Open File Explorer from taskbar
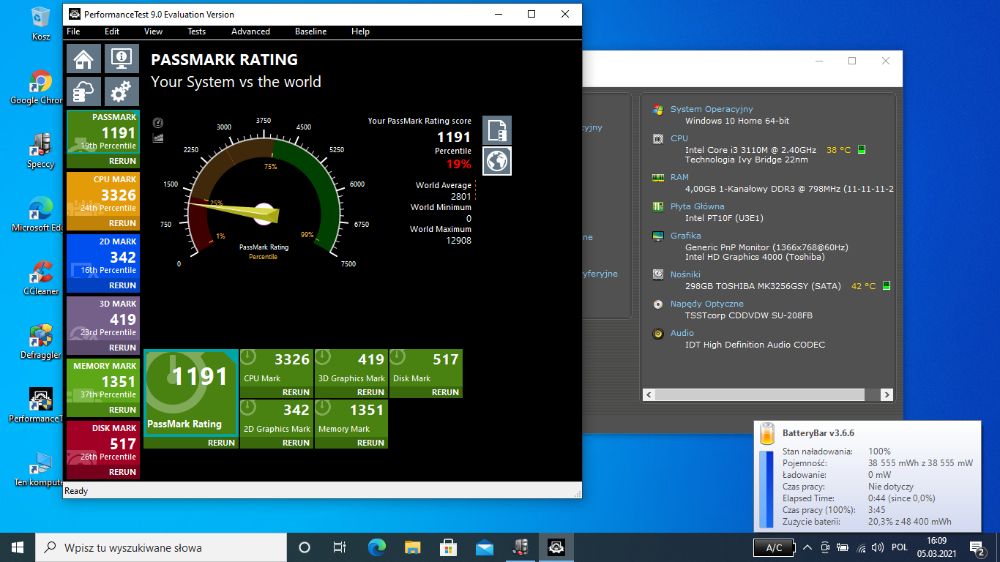The height and width of the screenshot is (562, 1000). 413,547
